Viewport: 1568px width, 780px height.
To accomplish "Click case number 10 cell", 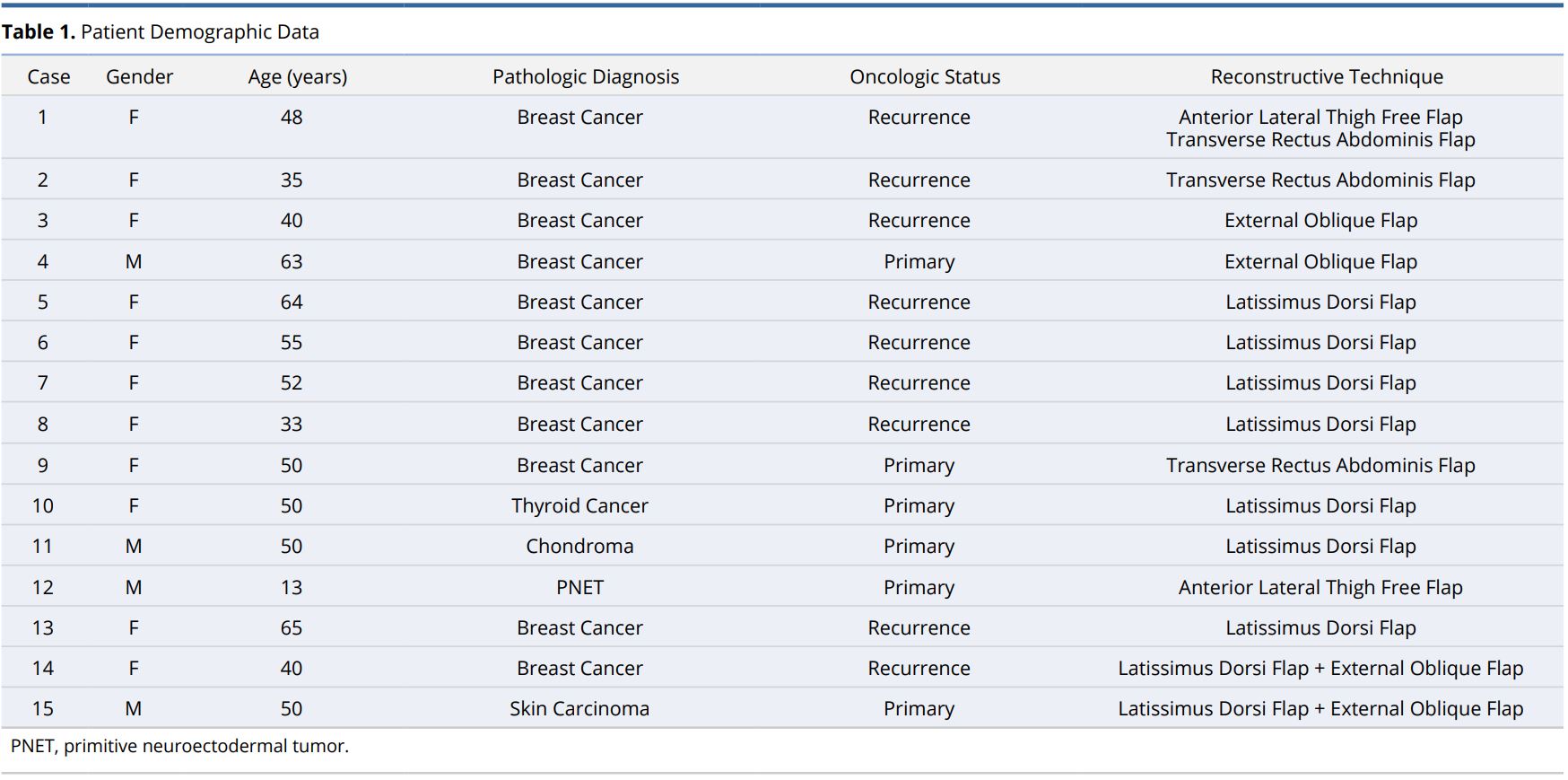I will click(x=42, y=506).
